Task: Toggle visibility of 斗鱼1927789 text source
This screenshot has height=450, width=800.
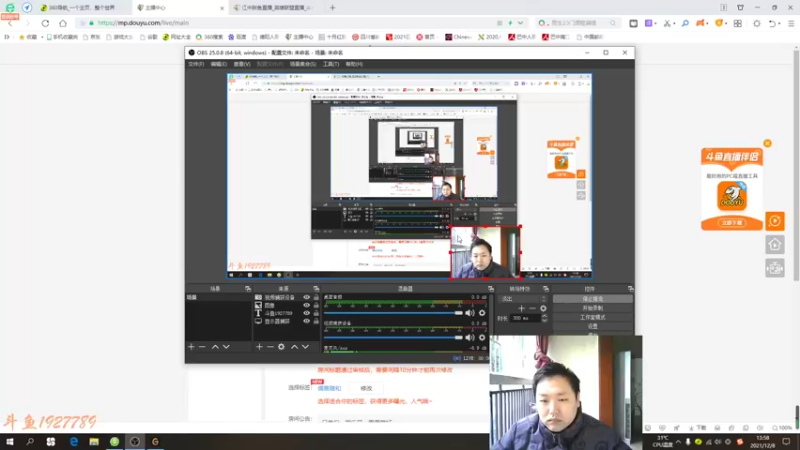Action: pos(307,313)
